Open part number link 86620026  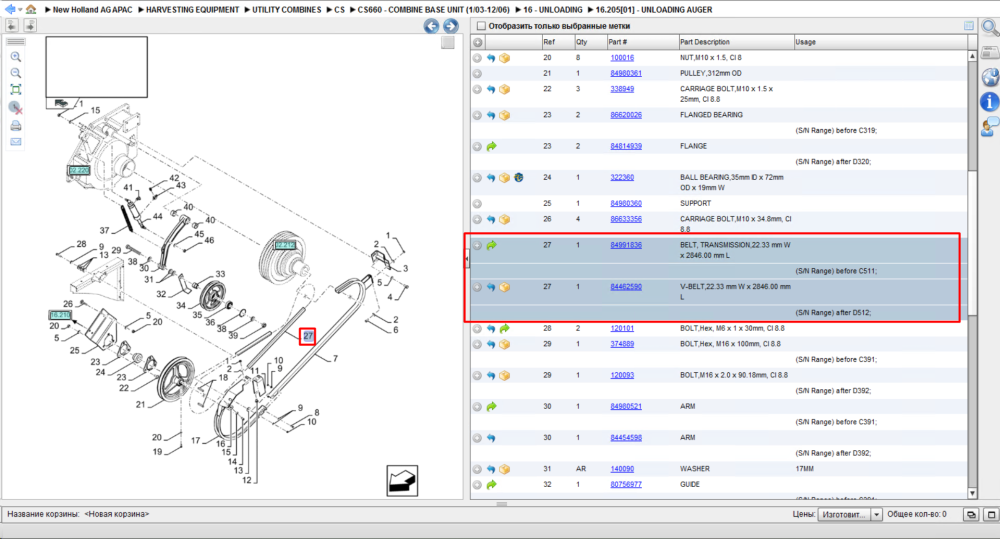click(x=626, y=115)
